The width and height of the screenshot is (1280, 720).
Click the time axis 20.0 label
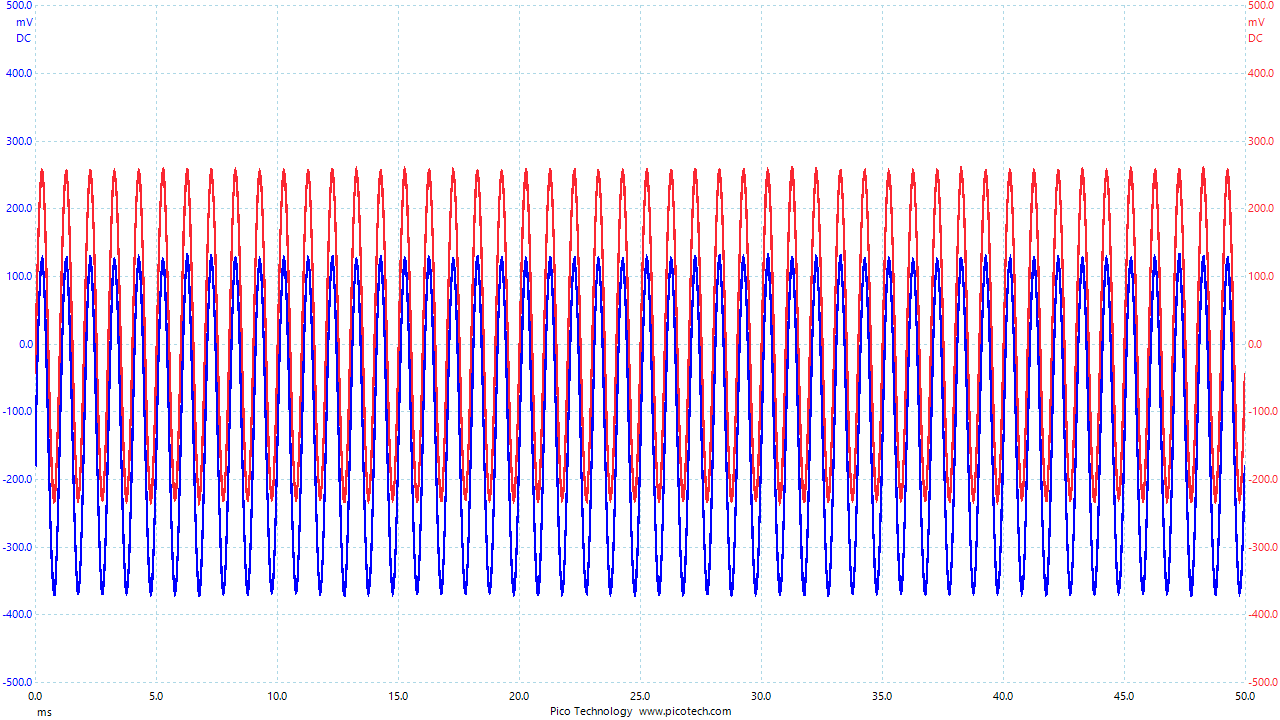pos(519,696)
